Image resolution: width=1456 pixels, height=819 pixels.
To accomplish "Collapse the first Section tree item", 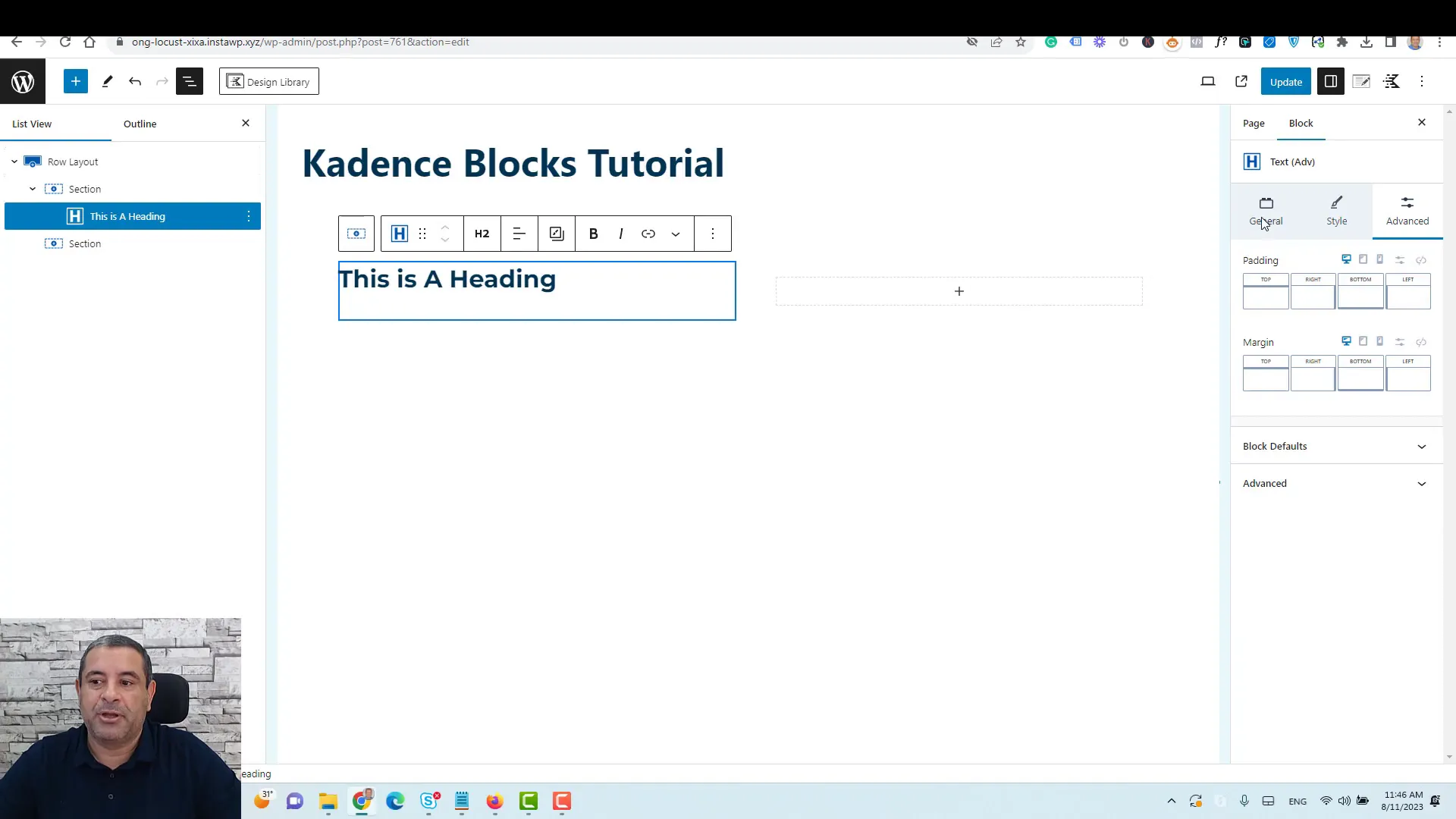I will tap(33, 189).
